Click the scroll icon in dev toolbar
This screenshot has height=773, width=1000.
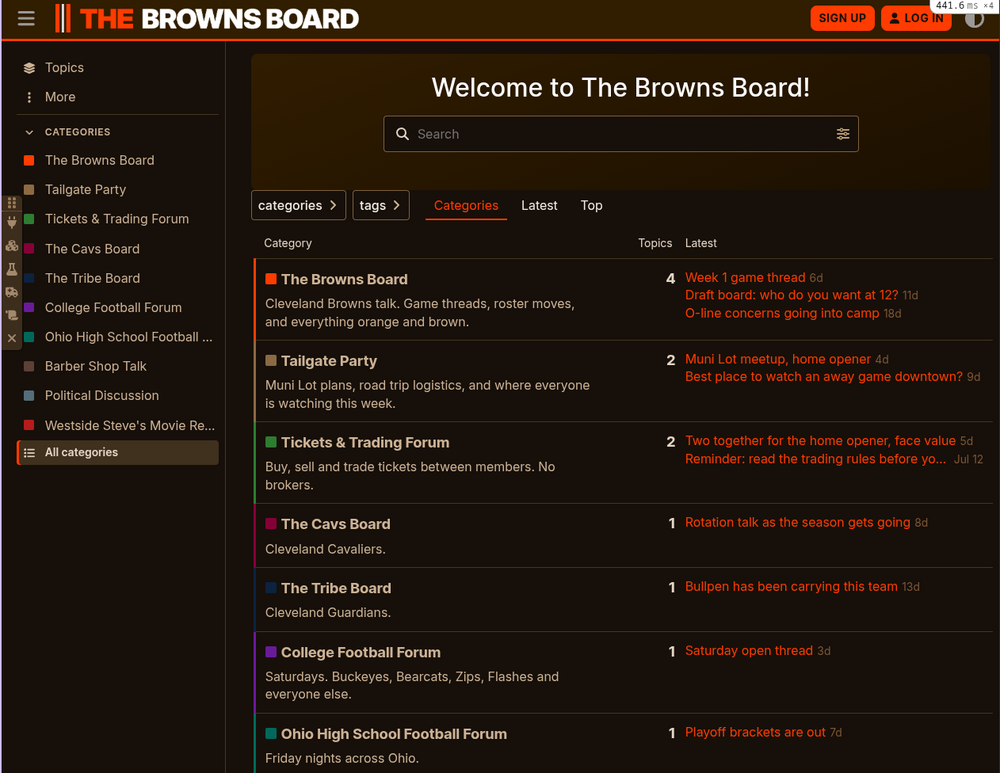point(11,315)
